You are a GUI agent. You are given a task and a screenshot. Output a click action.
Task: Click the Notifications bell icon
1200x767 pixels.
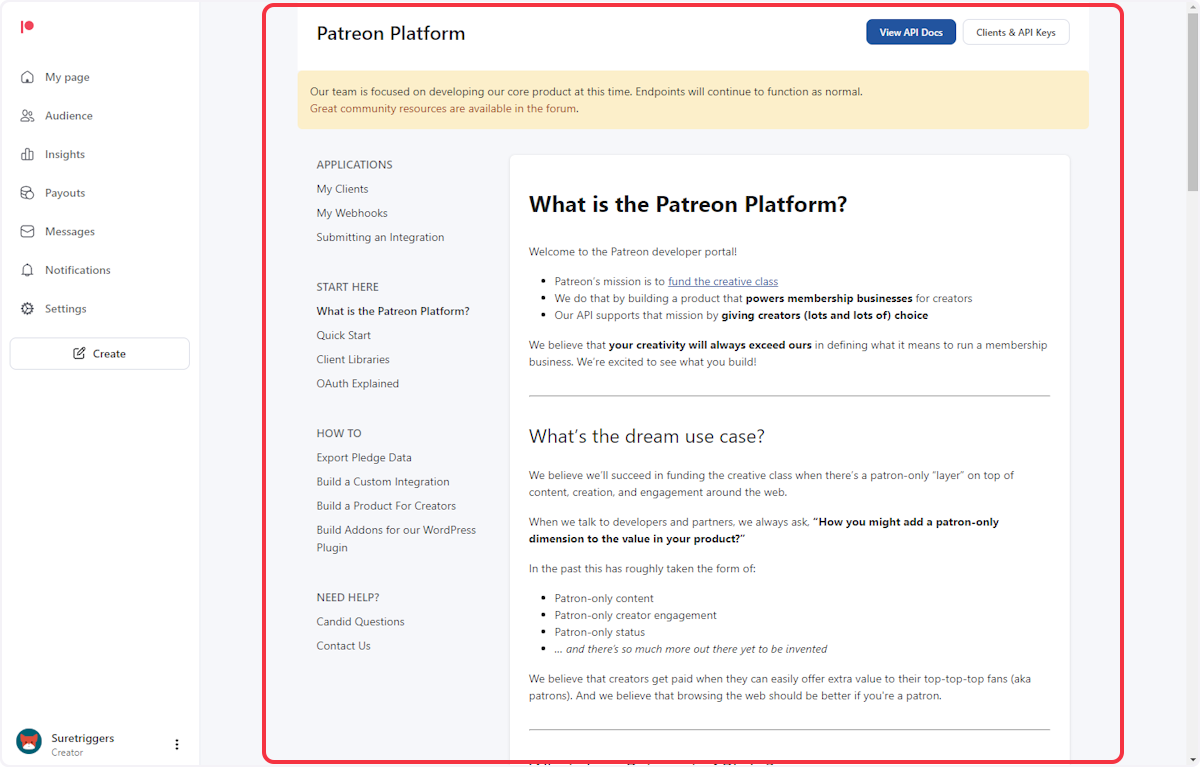(x=27, y=269)
